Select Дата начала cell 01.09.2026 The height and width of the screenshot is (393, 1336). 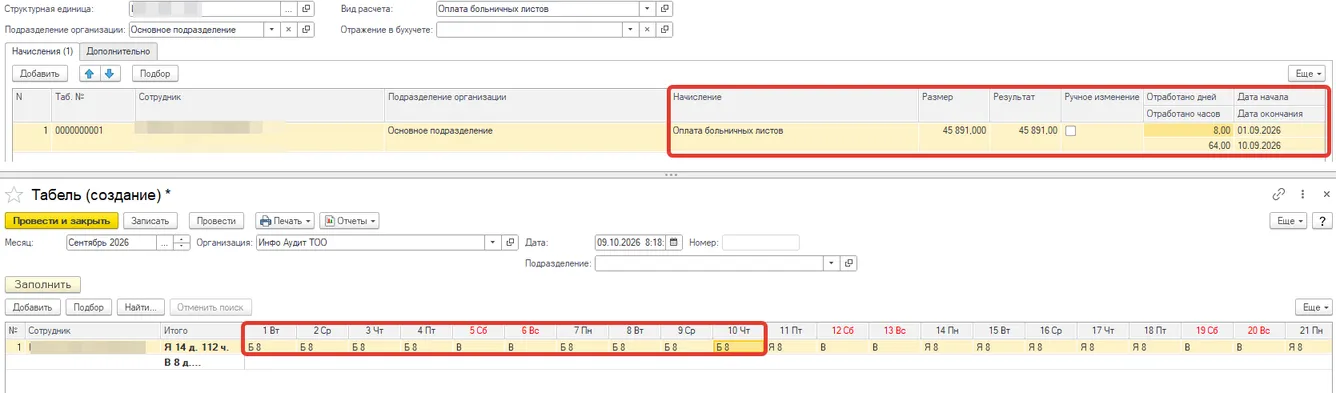(x=1280, y=131)
